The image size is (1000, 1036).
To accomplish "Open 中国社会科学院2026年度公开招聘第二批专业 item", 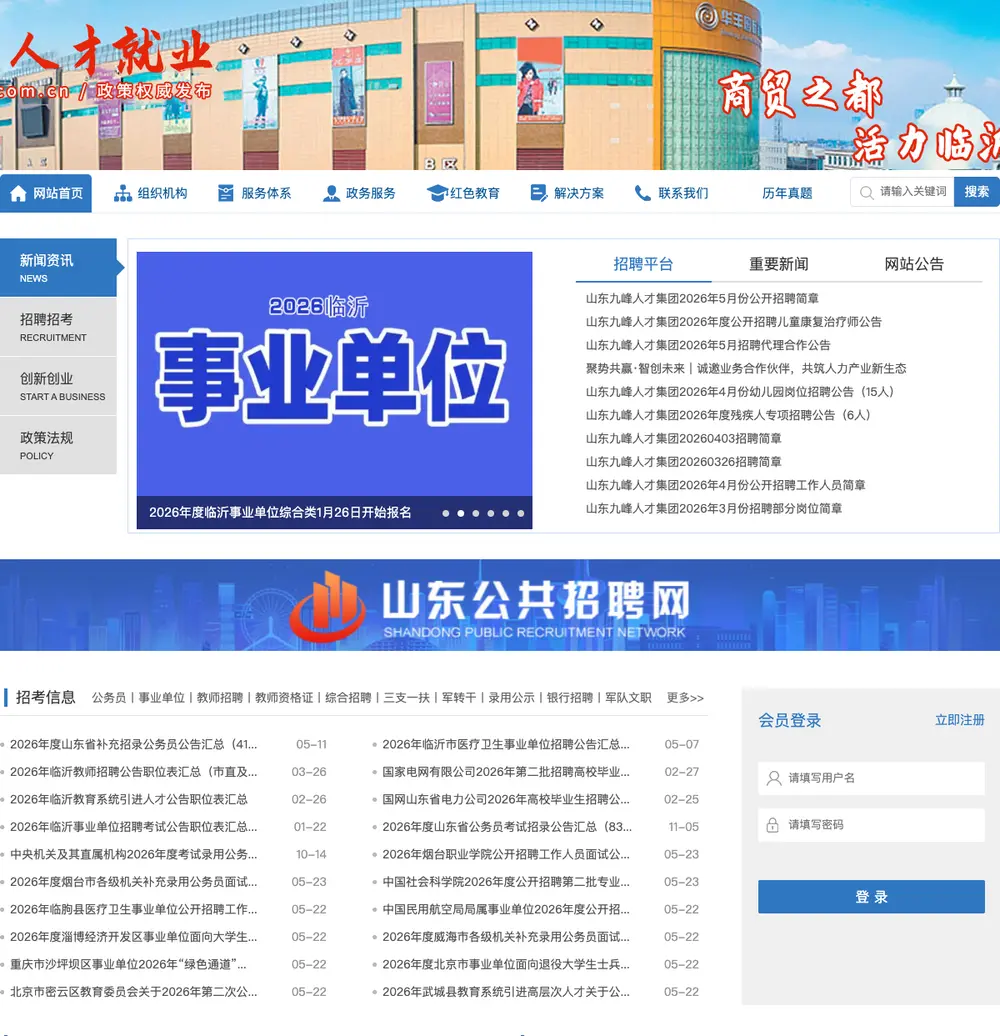I will pyautogui.click(x=506, y=882).
